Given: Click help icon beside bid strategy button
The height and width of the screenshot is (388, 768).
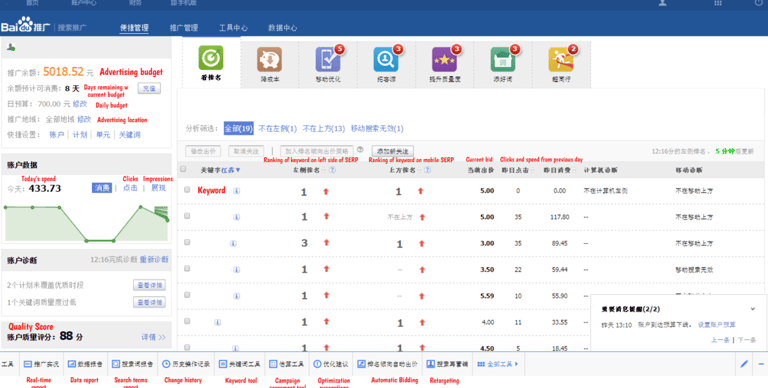Looking at the screenshot, I should (360, 150).
